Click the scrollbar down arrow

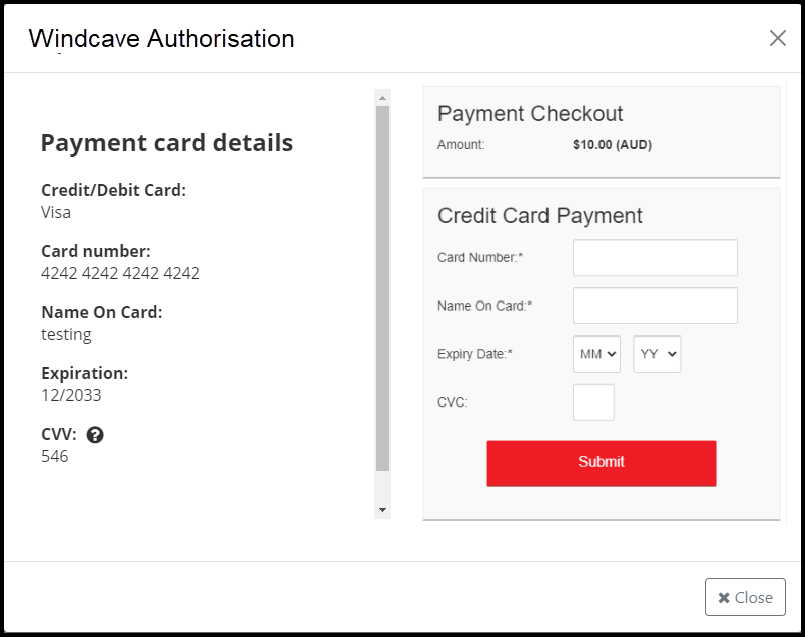point(382,510)
